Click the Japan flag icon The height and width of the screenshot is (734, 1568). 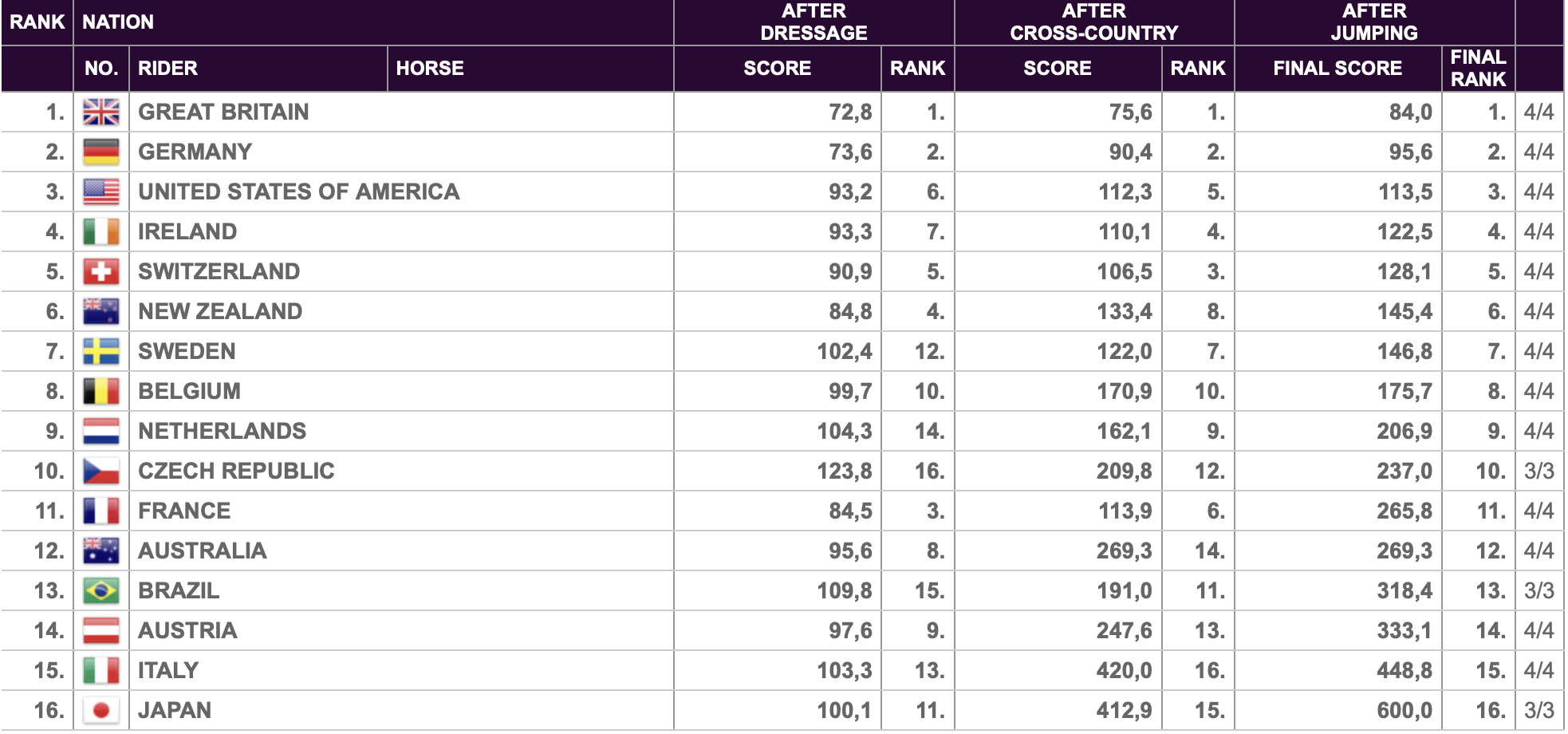(x=101, y=711)
